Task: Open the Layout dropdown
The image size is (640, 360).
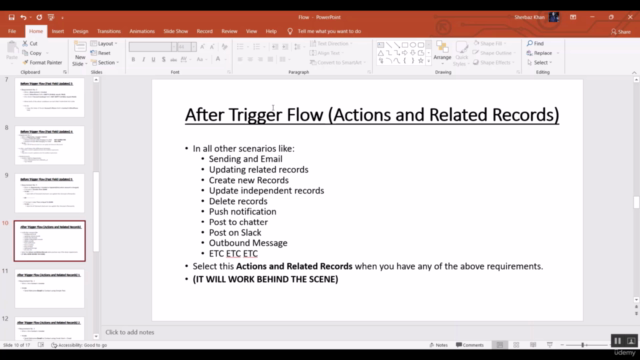Action: [104, 43]
